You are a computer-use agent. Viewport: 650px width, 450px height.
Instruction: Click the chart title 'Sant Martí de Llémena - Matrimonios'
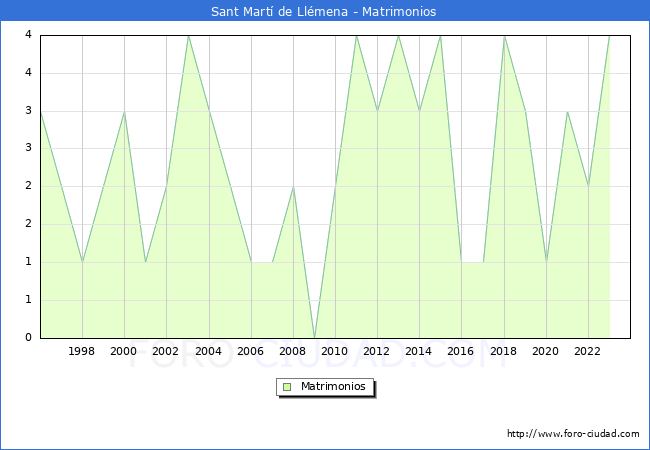click(x=323, y=11)
